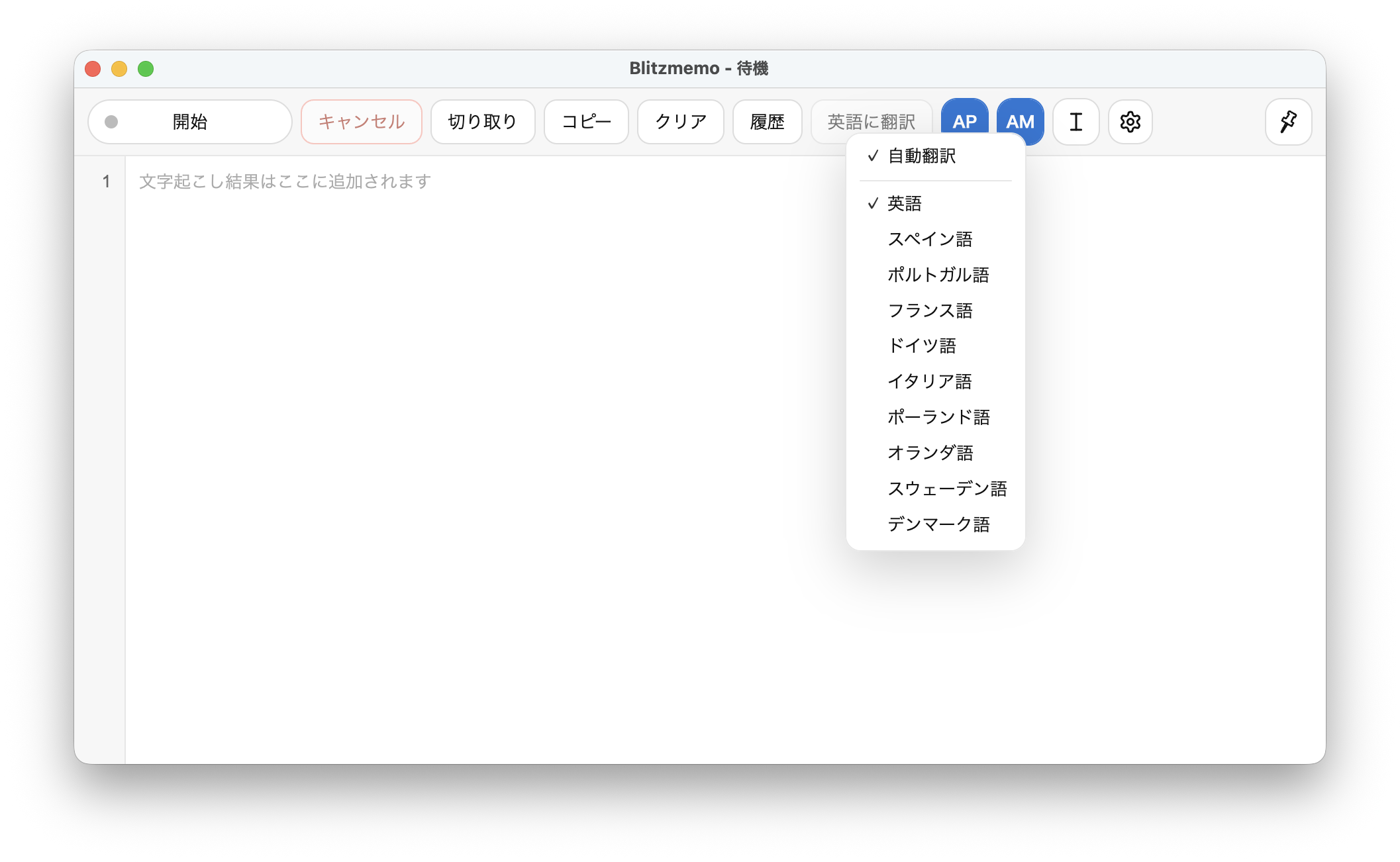The image size is (1400, 862).
Task: Open settings with the gear icon
Action: point(1130,121)
